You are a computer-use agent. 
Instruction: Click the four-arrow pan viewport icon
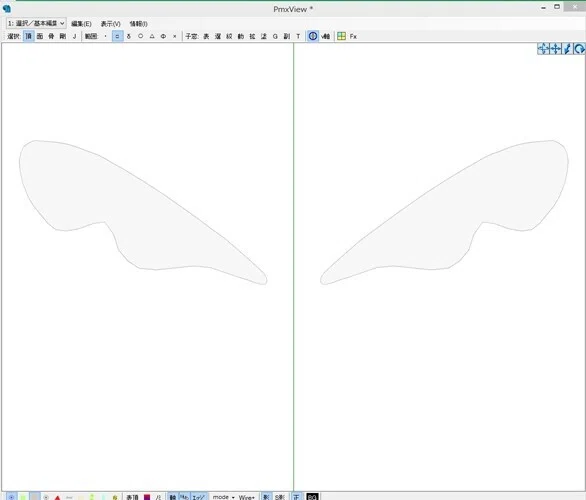point(555,49)
